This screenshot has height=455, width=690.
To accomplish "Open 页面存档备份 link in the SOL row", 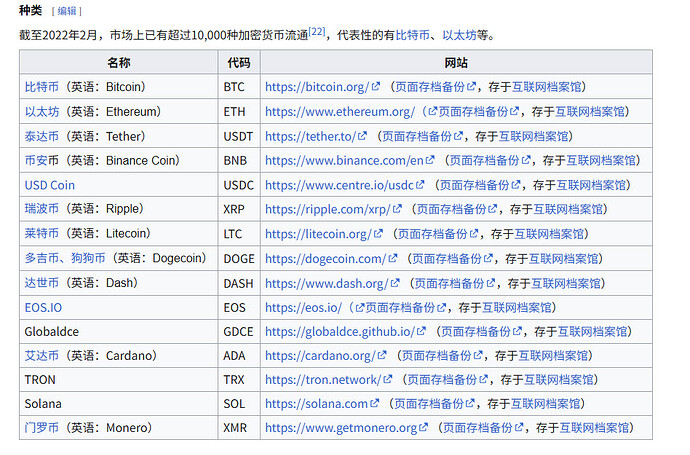I will click(434, 404).
